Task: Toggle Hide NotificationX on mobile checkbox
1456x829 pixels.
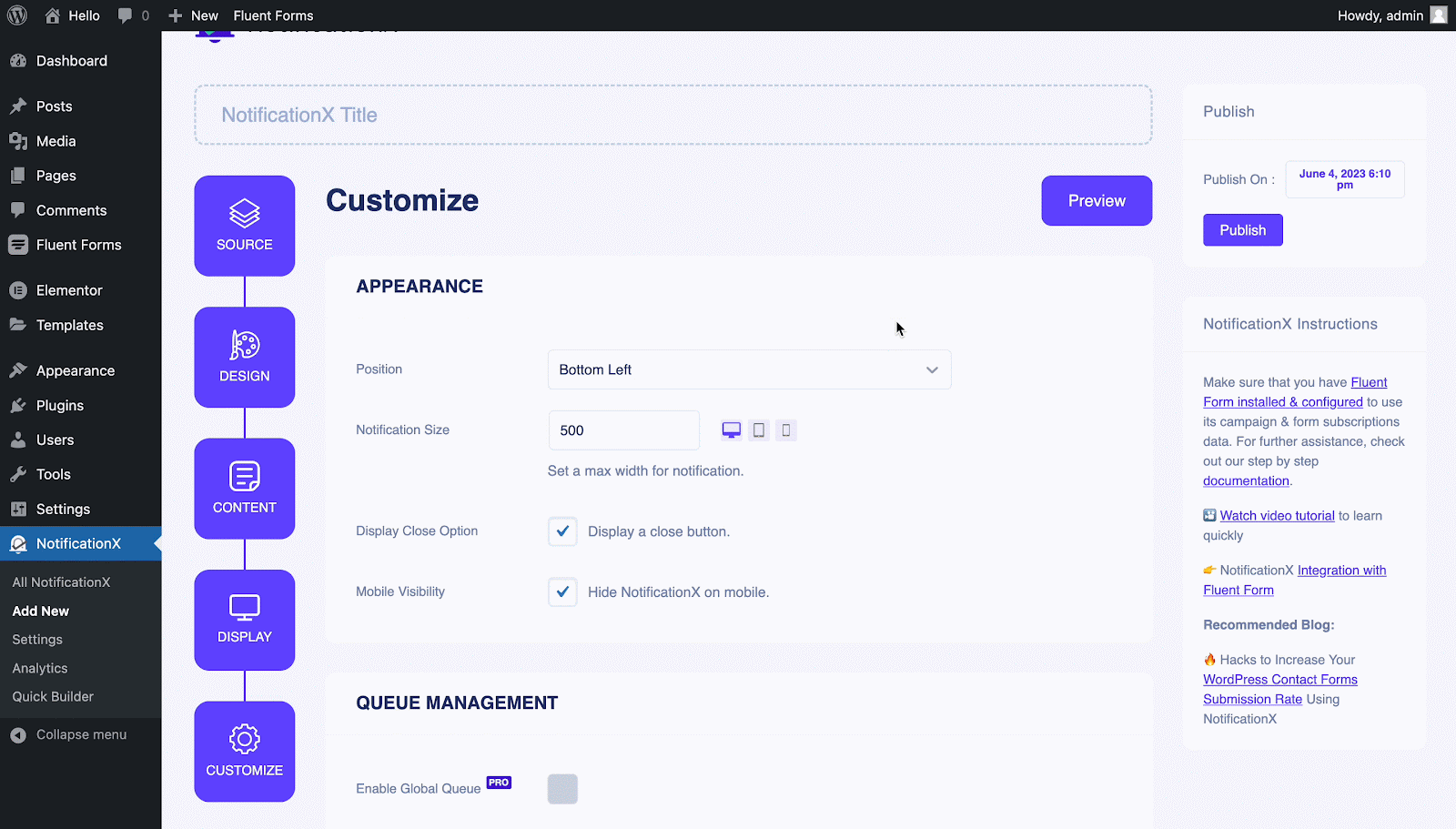Action: coord(562,592)
